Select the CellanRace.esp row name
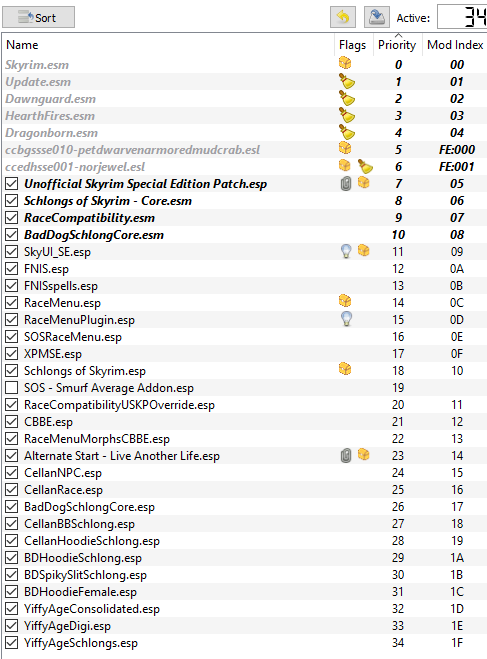Screen dimensions: 487x659 click(x=63, y=490)
